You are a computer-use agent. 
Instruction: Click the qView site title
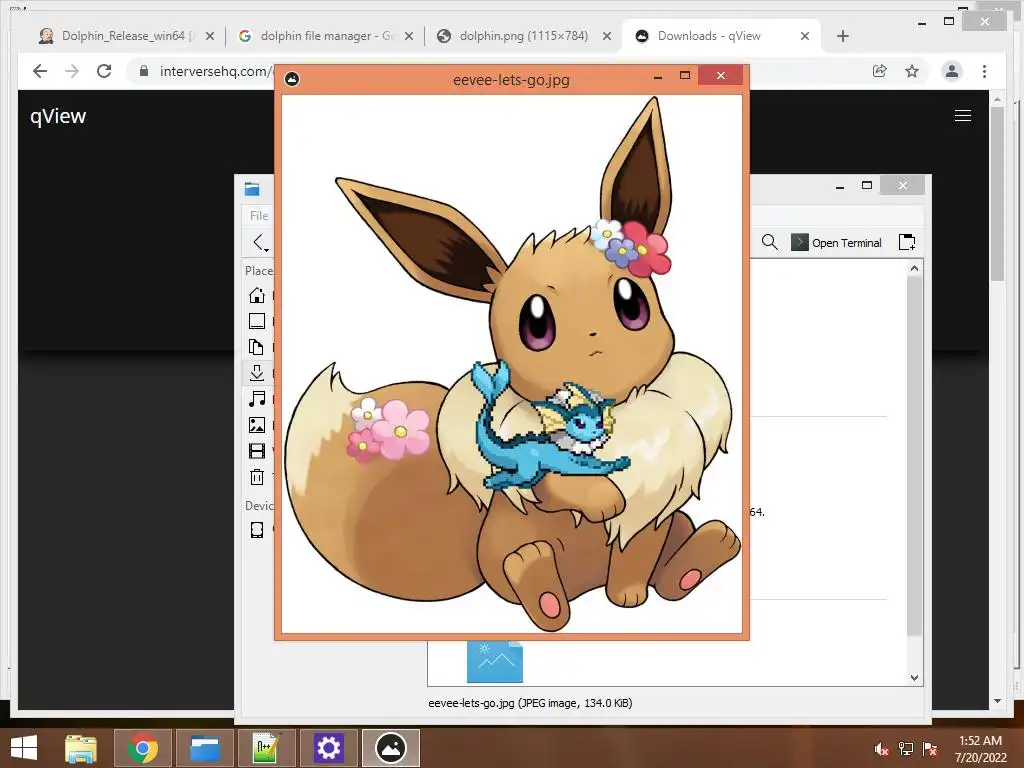click(58, 116)
